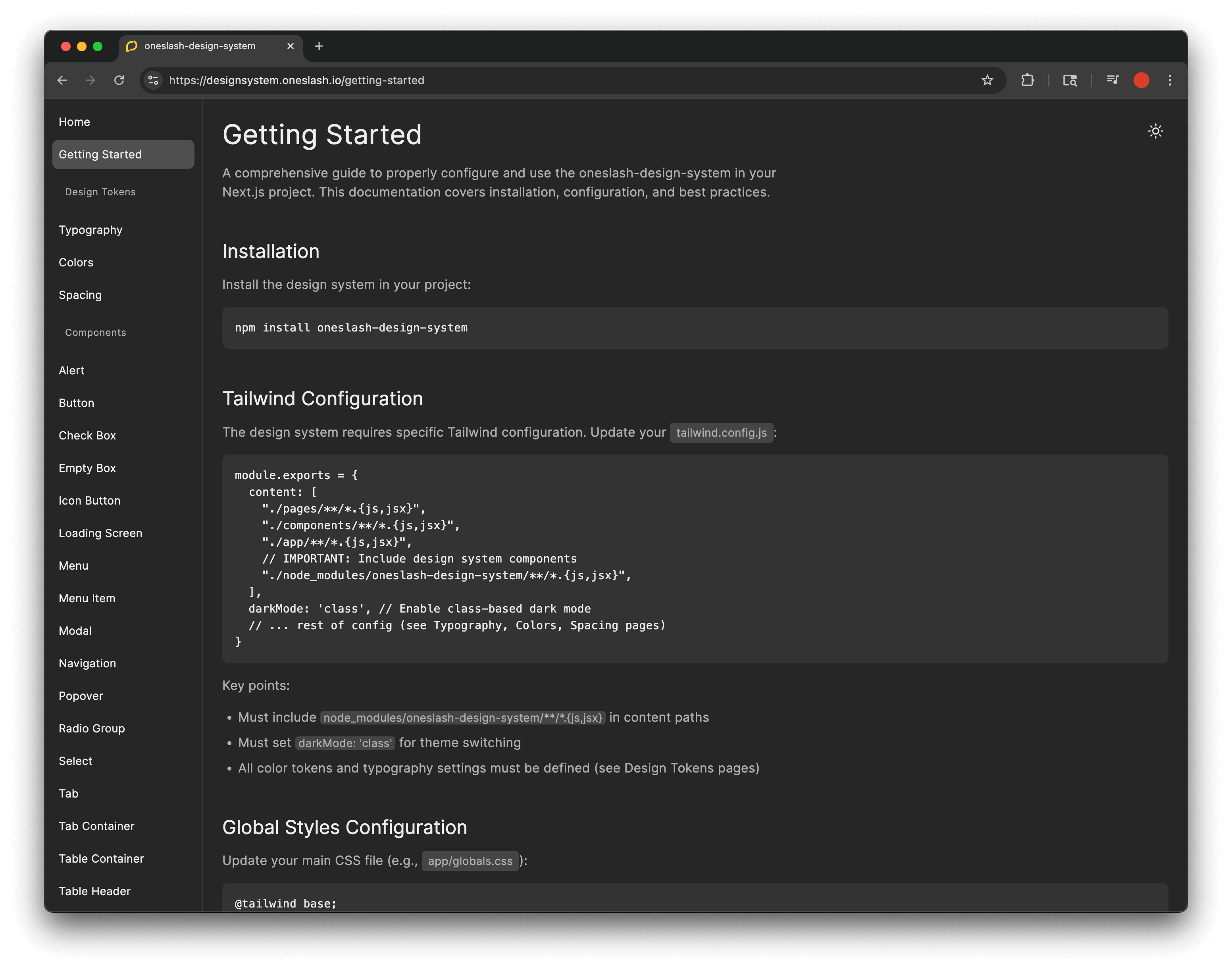Bookmark this page with the star icon
Screen dimensions: 1232x971
pyautogui.click(x=988, y=80)
